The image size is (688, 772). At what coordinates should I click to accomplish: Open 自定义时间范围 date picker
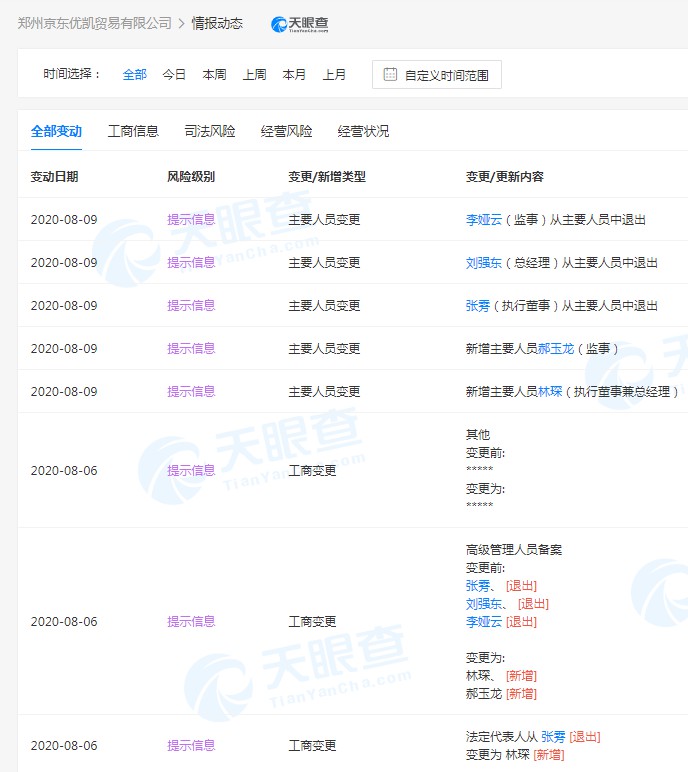437,75
